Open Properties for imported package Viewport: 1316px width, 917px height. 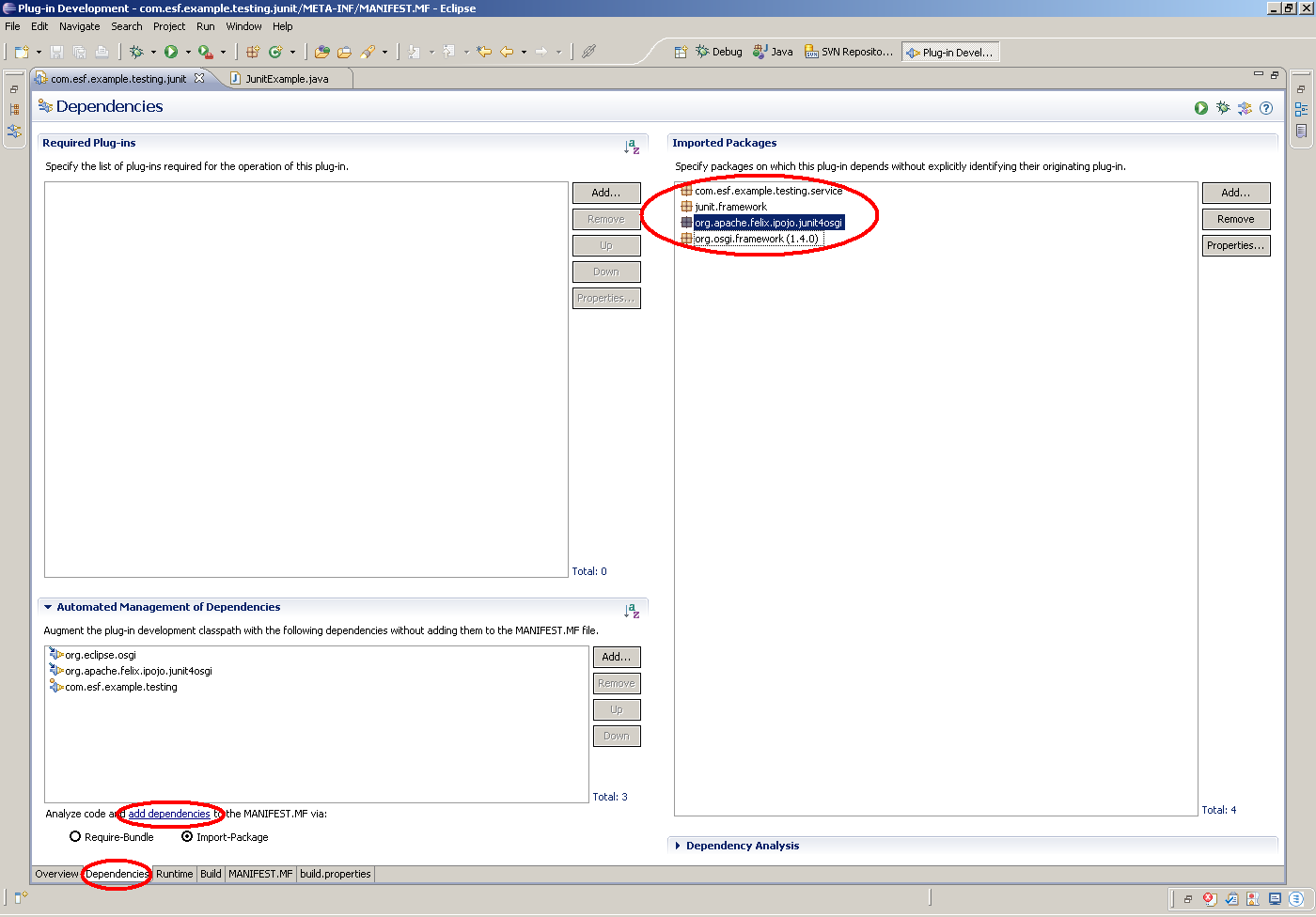click(x=1236, y=245)
